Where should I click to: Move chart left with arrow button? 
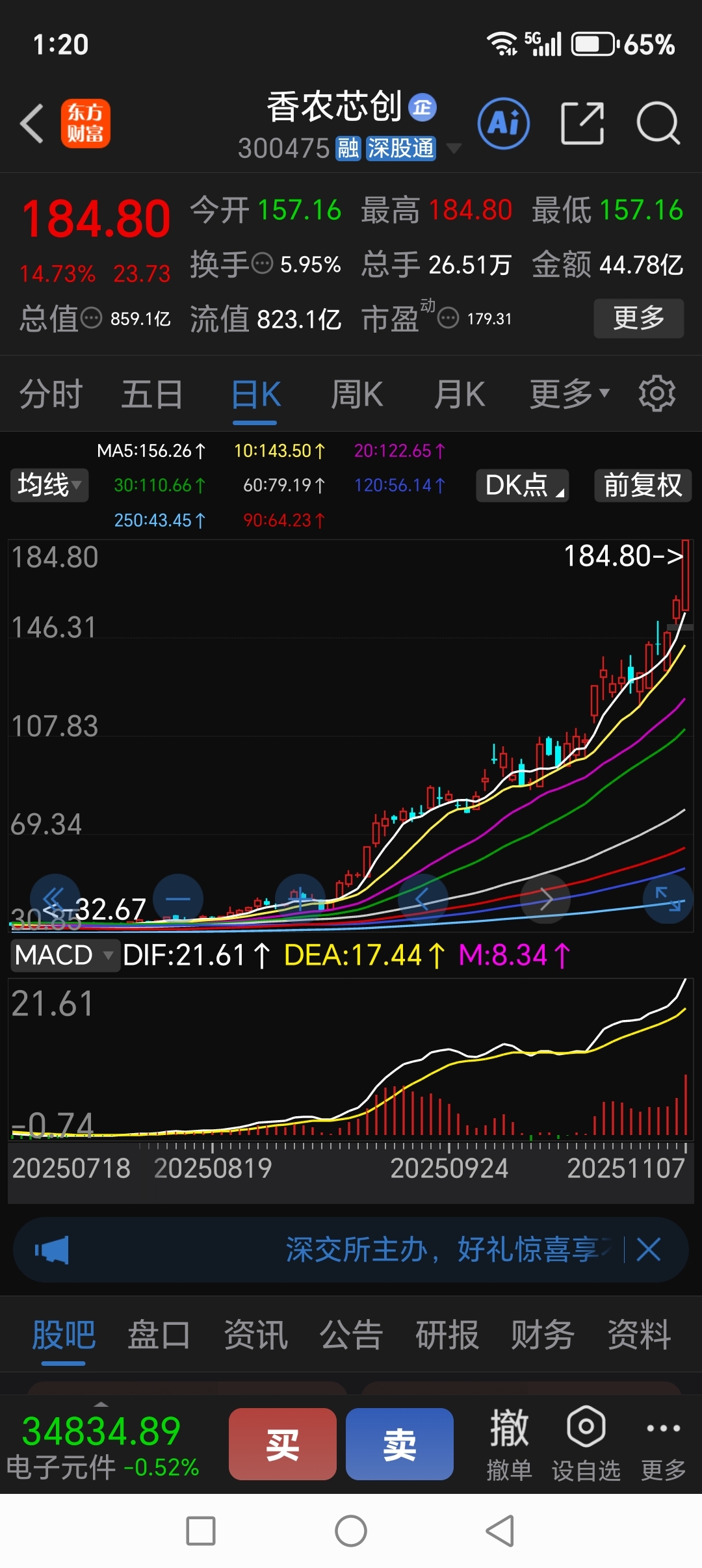[x=422, y=898]
